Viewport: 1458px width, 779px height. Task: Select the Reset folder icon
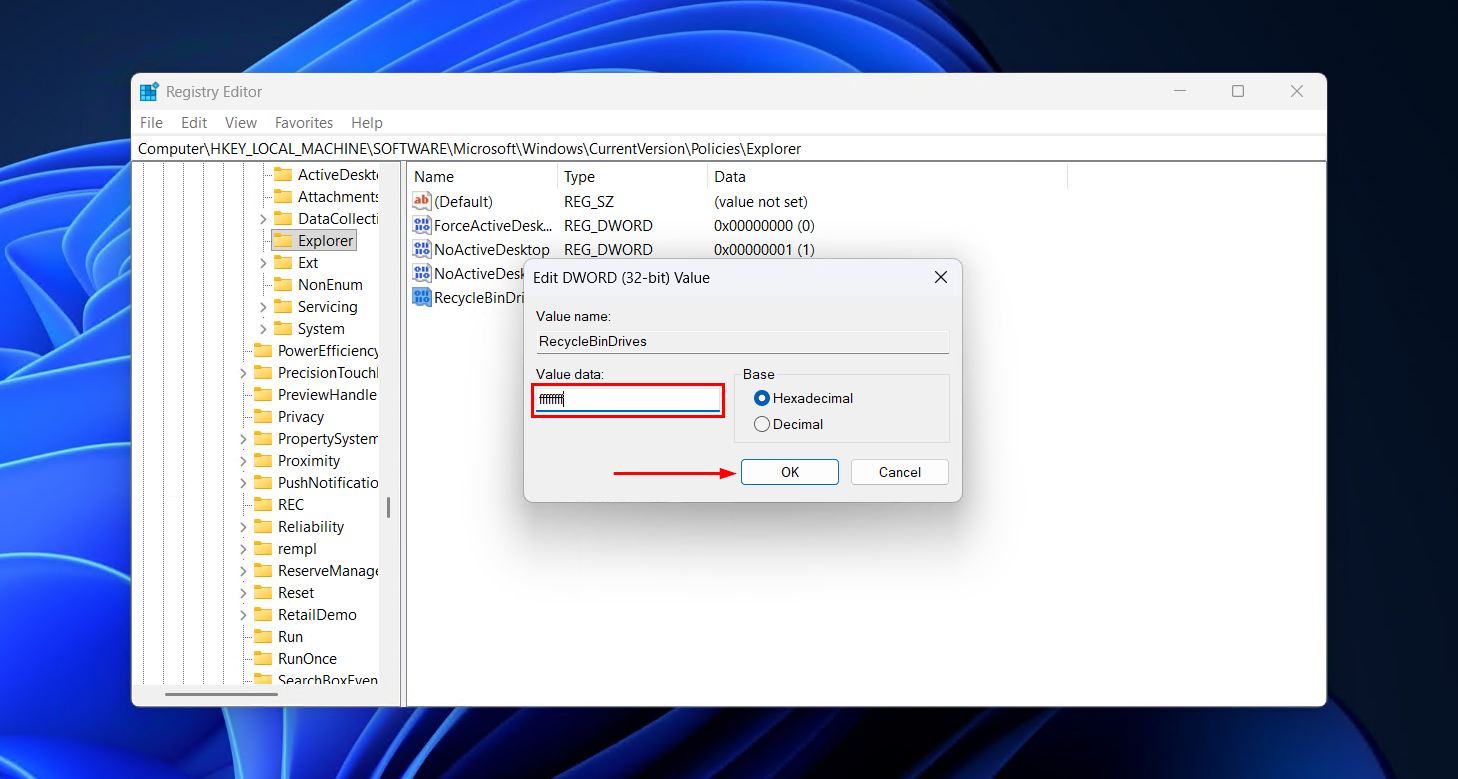(x=262, y=593)
